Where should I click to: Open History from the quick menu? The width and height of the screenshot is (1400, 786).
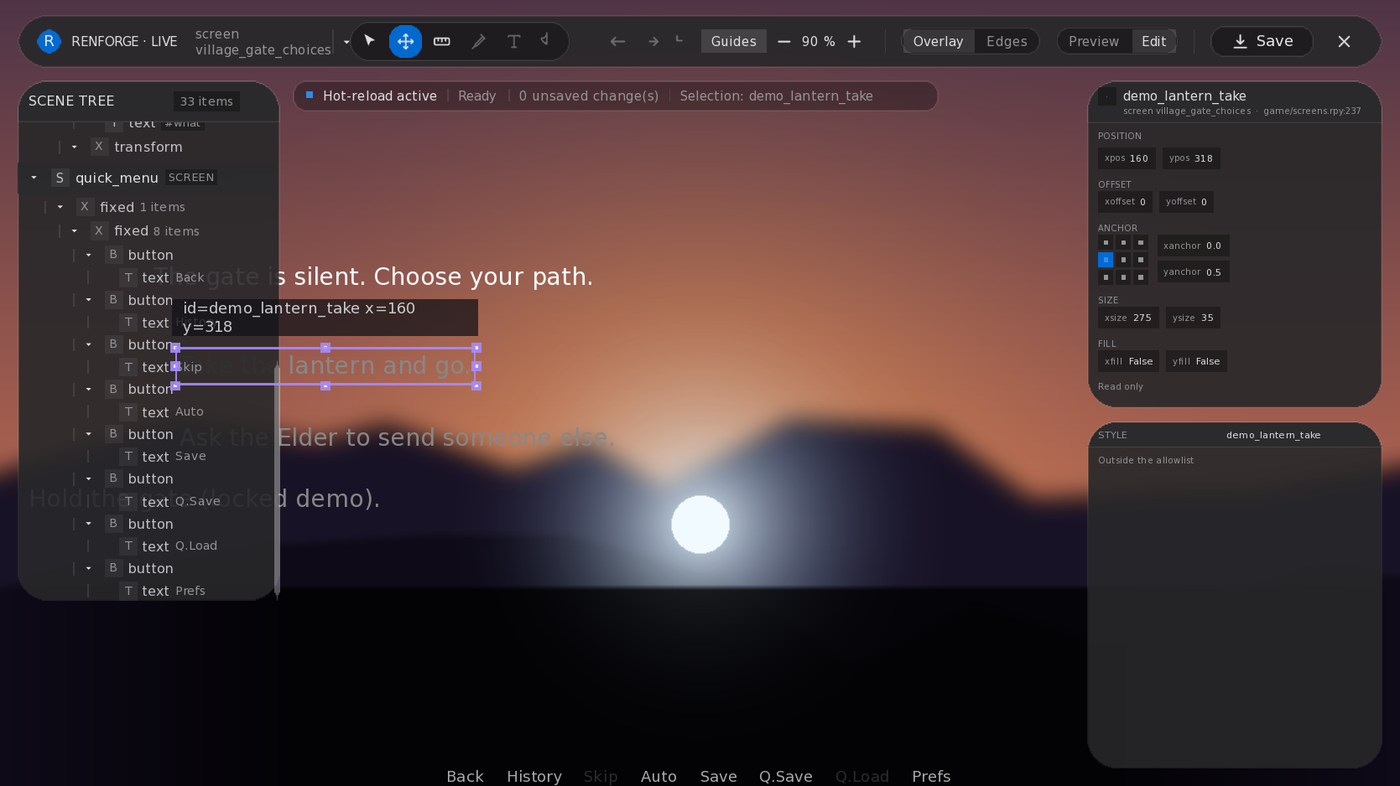[x=534, y=776]
